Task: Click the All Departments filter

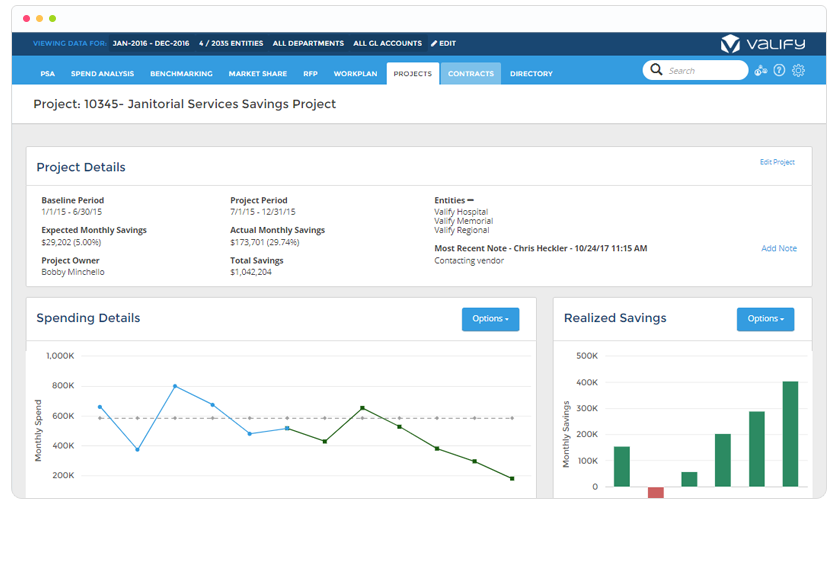Action: click(308, 43)
